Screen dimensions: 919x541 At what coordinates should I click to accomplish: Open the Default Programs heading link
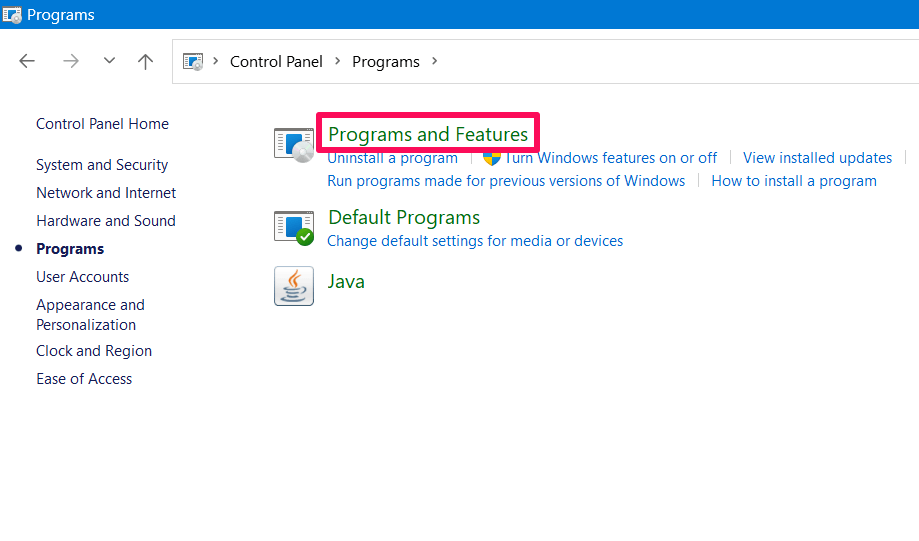click(404, 217)
